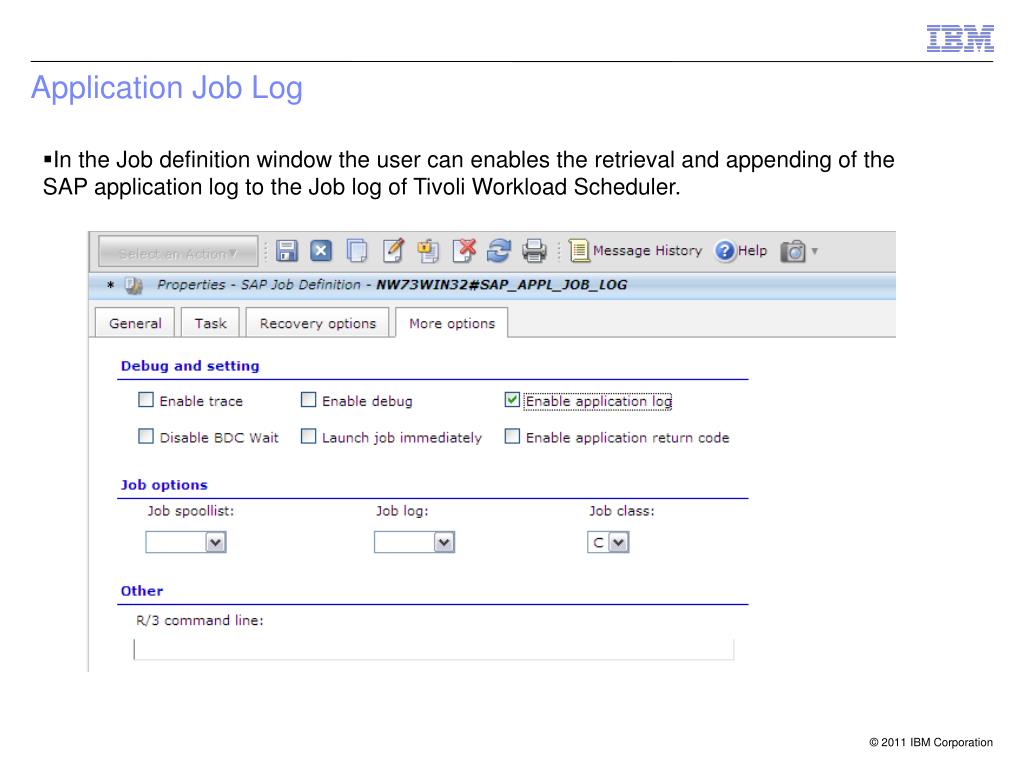Click the Other section heading
The width and height of the screenshot is (1024, 768).
142,590
